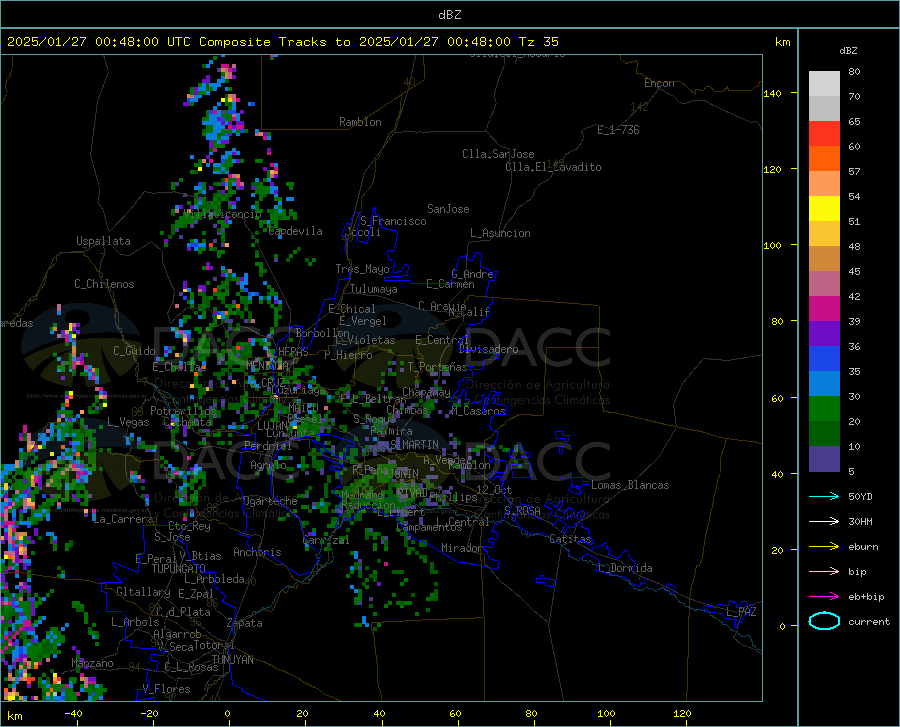Screen dimensions: 900x727
Task: Click the 30HM legend label
Action: [x=860, y=521]
